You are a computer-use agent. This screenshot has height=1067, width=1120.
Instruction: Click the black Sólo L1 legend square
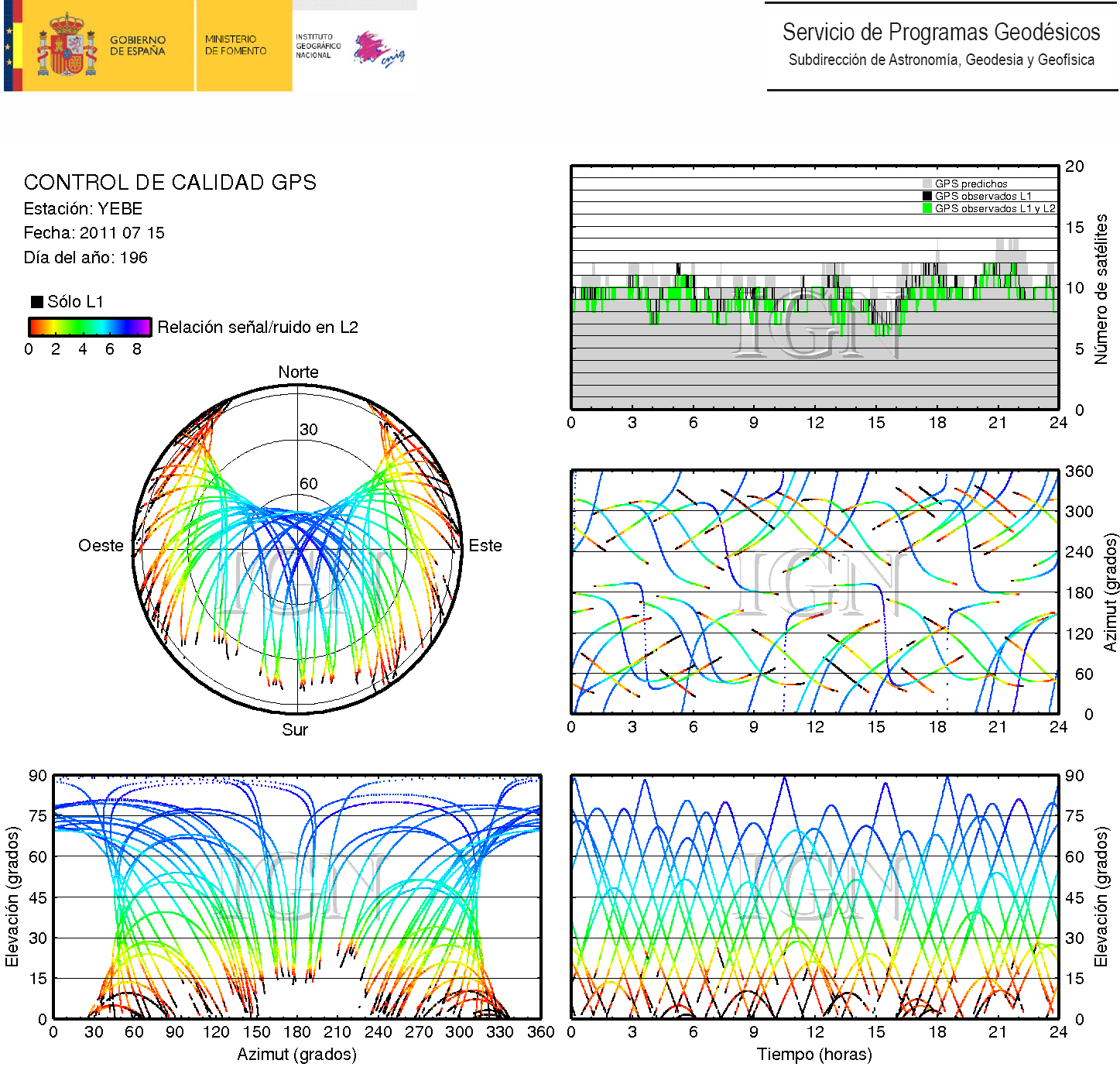36,302
